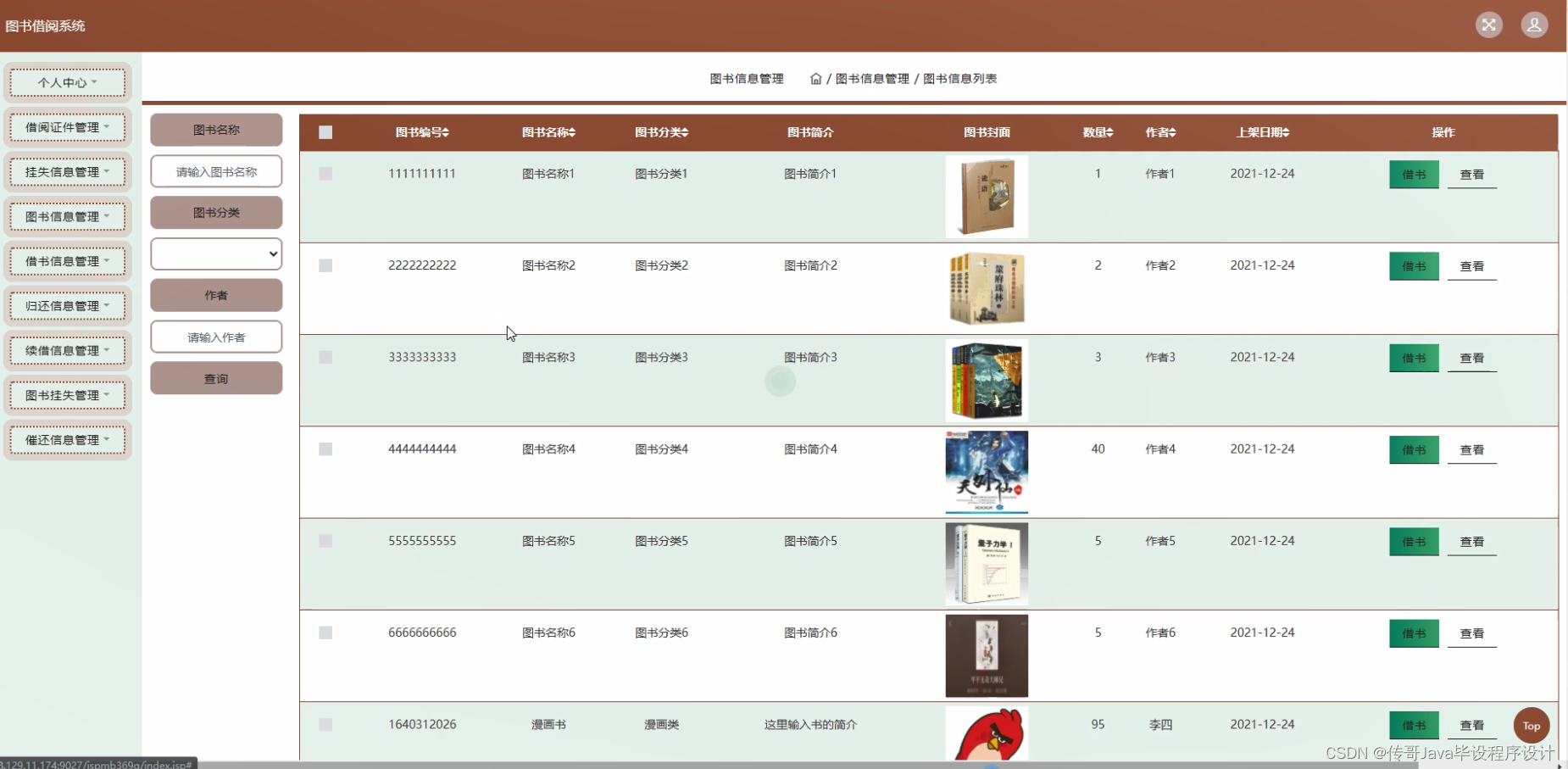The height and width of the screenshot is (769, 1568).
Task: Sort the table by 图书编号 column arrows
Action: tap(447, 132)
